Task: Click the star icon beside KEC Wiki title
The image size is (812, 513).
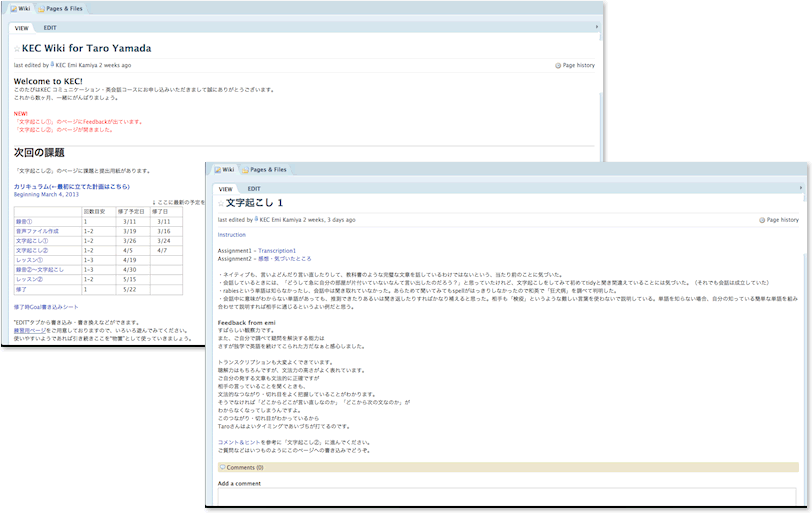Action: coord(17,47)
